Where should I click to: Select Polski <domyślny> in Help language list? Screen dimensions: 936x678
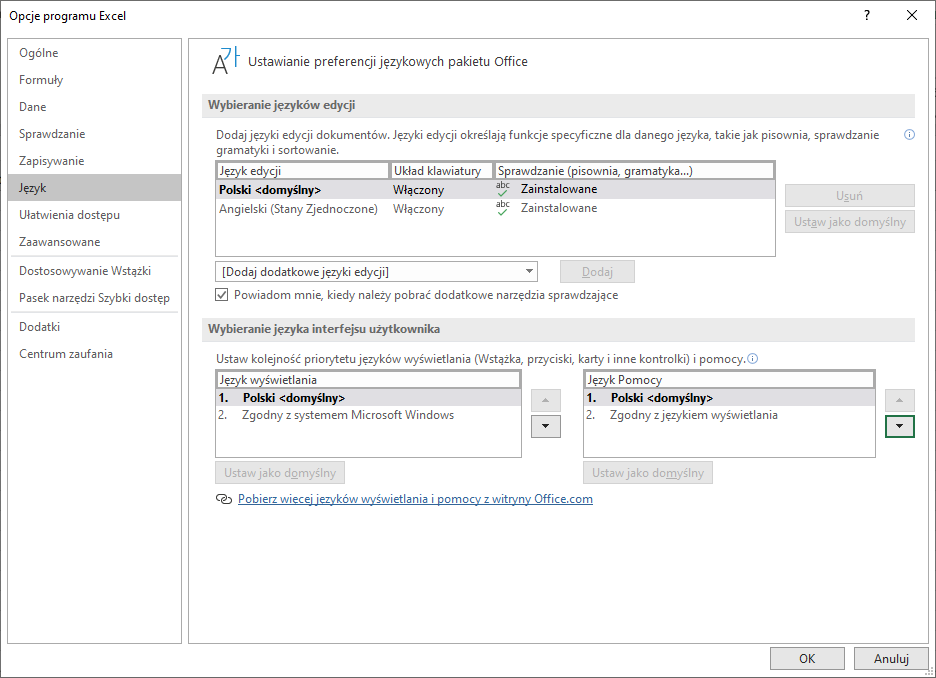tap(729, 397)
